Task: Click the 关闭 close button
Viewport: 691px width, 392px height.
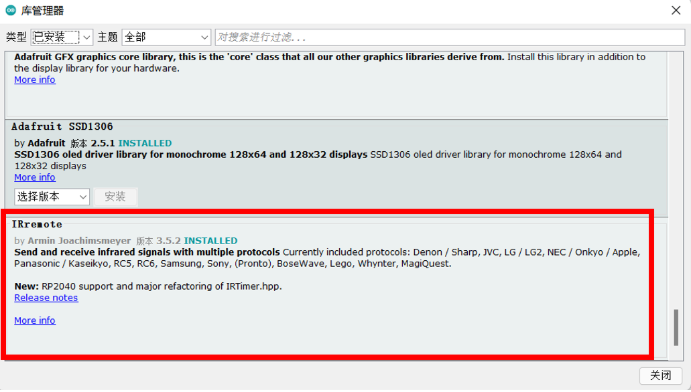Action: tap(661, 375)
